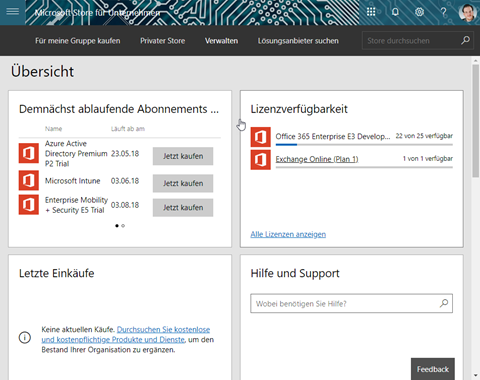Open the user profile picture
480x380 pixels.
tap(467, 12)
